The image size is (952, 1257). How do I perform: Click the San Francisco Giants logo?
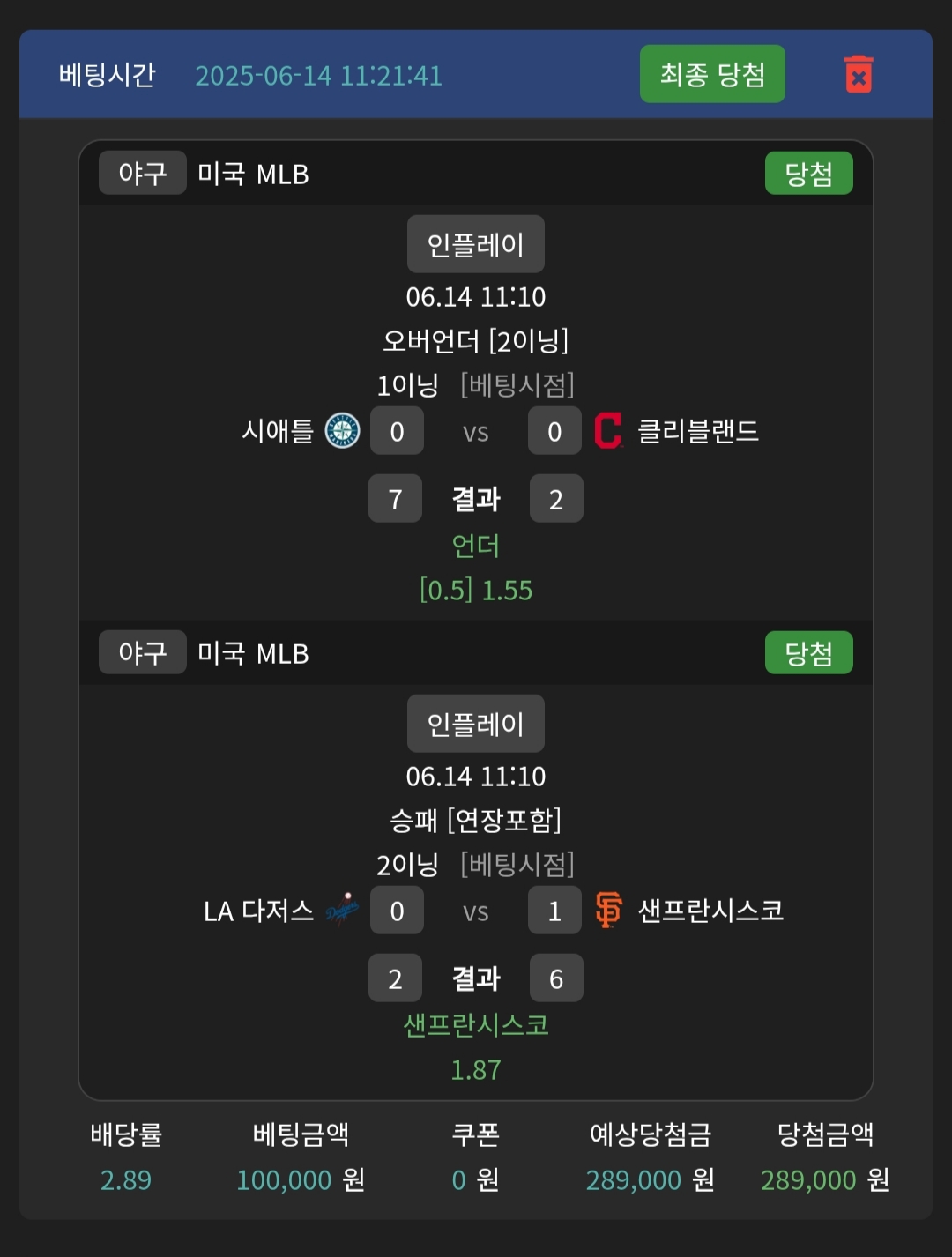[608, 910]
